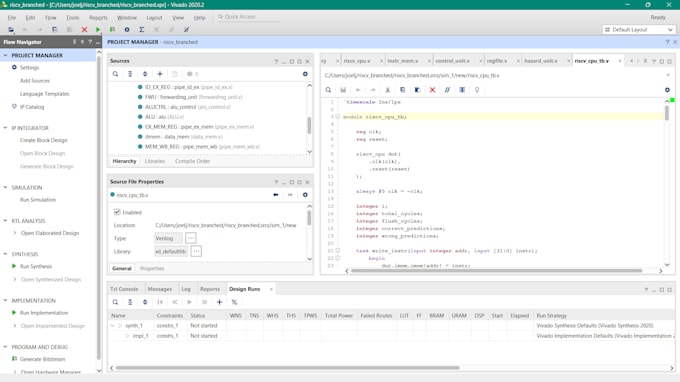
Task: Collapse the PROJECT MANAGER section
Action: point(6,56)
